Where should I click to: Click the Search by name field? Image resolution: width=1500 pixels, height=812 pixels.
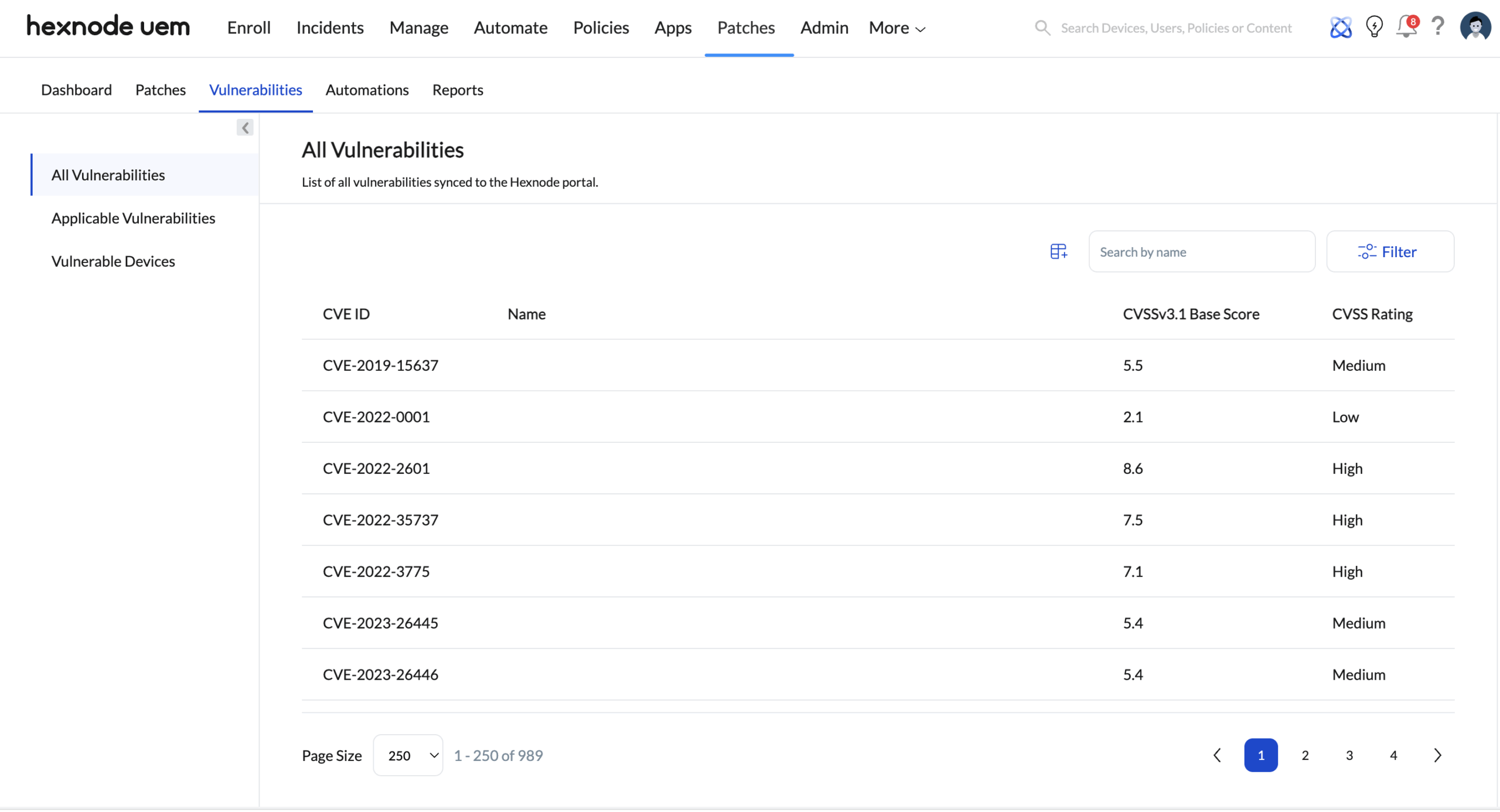point(1201,251)
